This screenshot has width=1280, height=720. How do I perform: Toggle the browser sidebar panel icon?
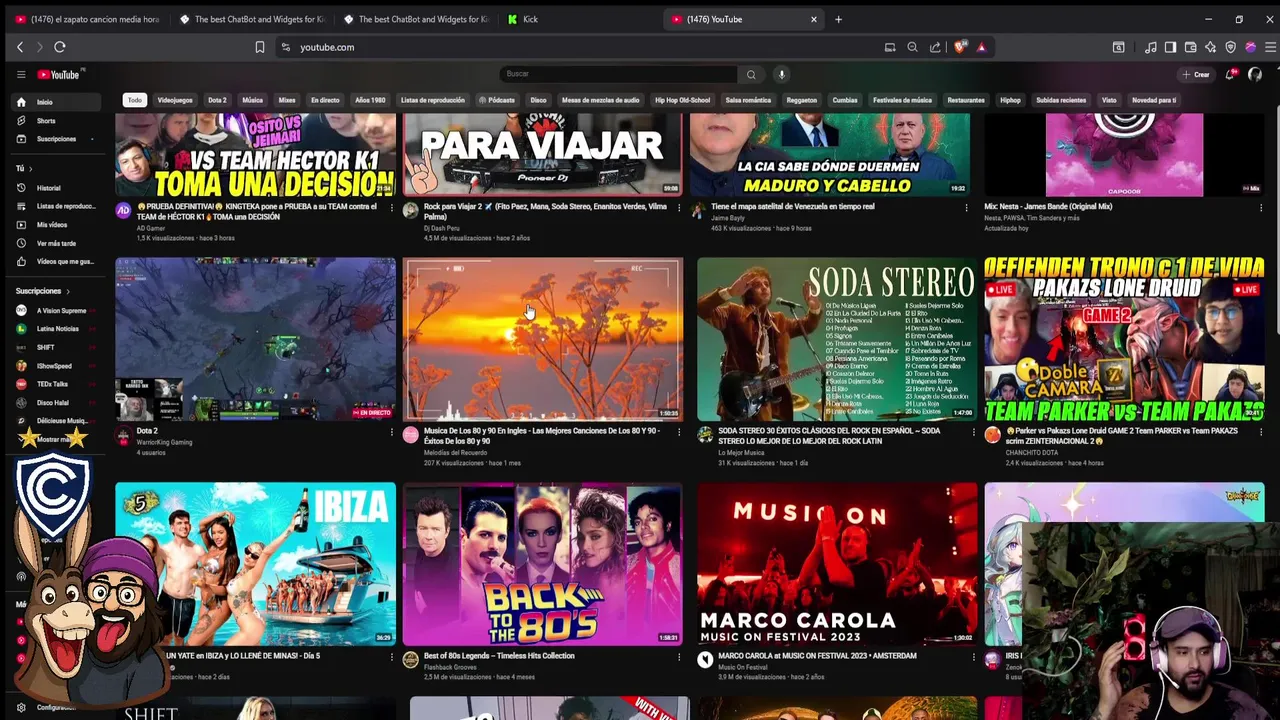[1170, 47]
